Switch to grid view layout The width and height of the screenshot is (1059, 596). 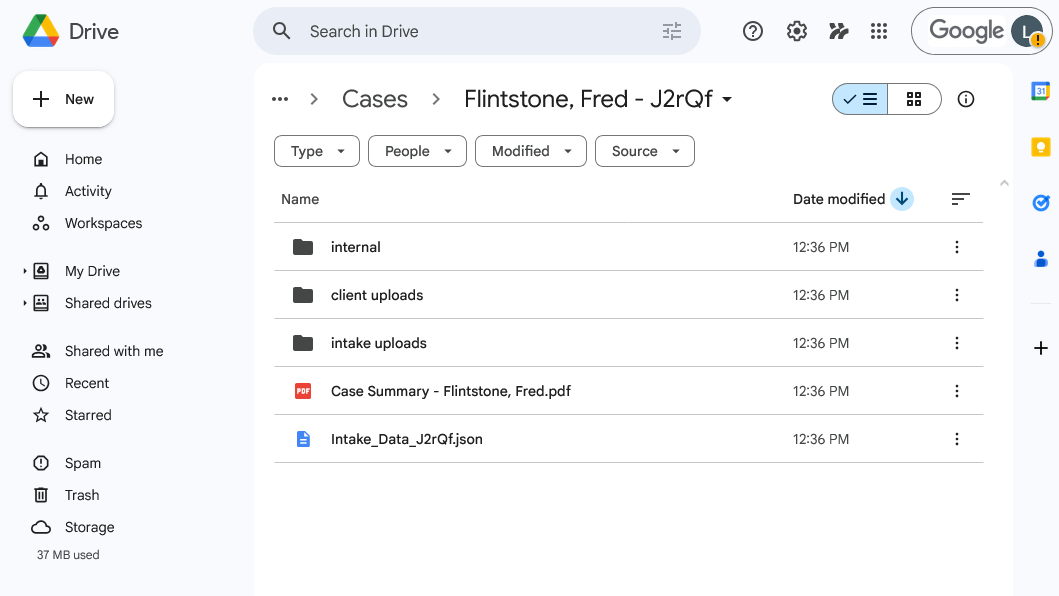tap(913, 99)
